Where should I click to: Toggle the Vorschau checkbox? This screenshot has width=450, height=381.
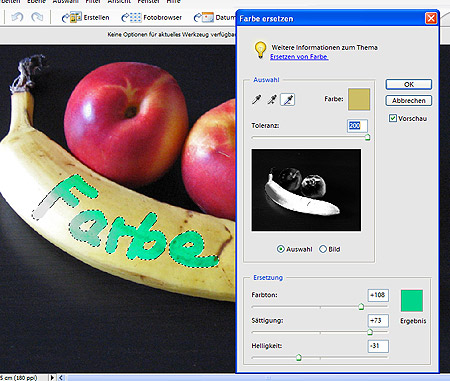tap(393, 118)
